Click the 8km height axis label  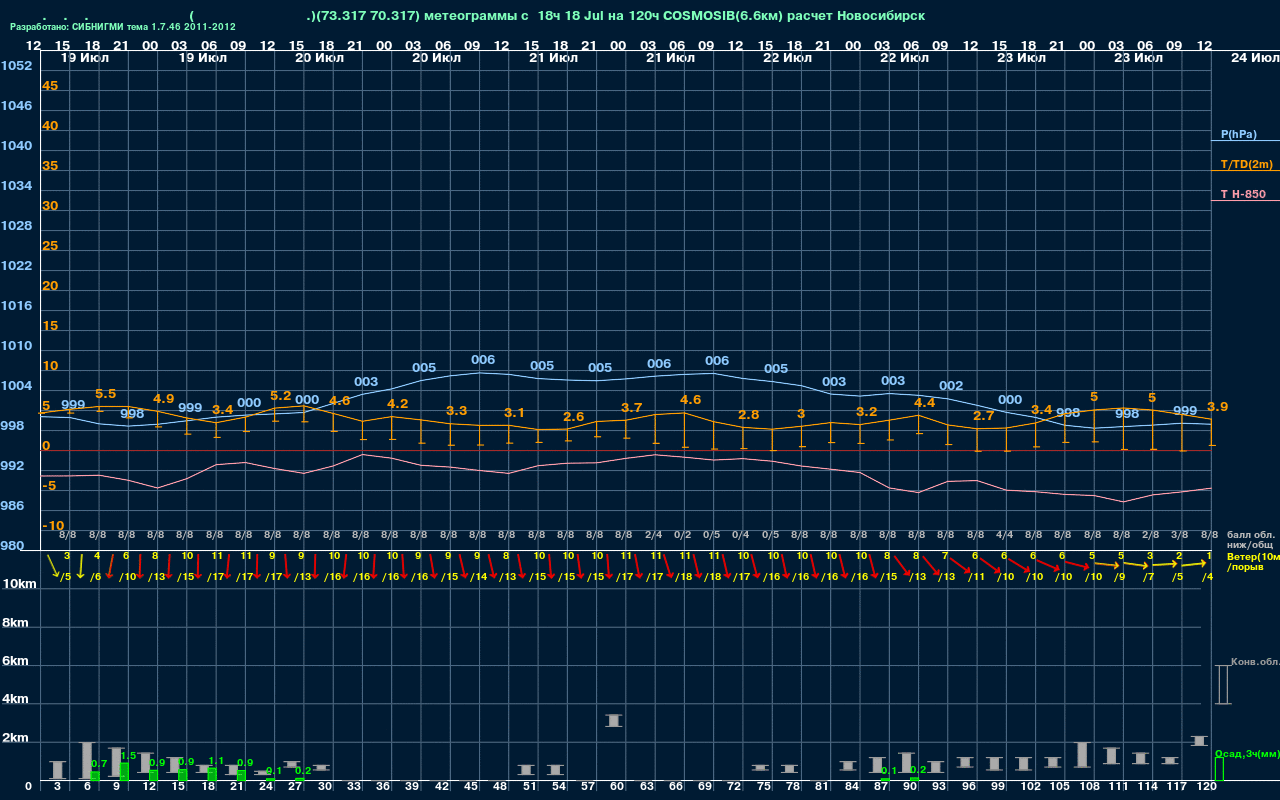[x=14, y=622]
